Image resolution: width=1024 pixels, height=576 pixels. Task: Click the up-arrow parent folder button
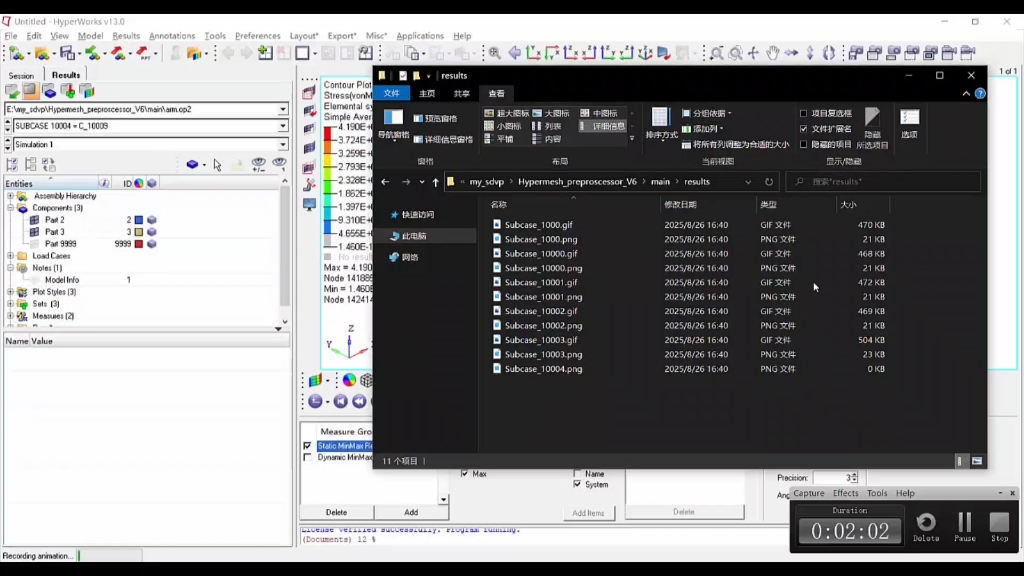(x=435, y=182)
